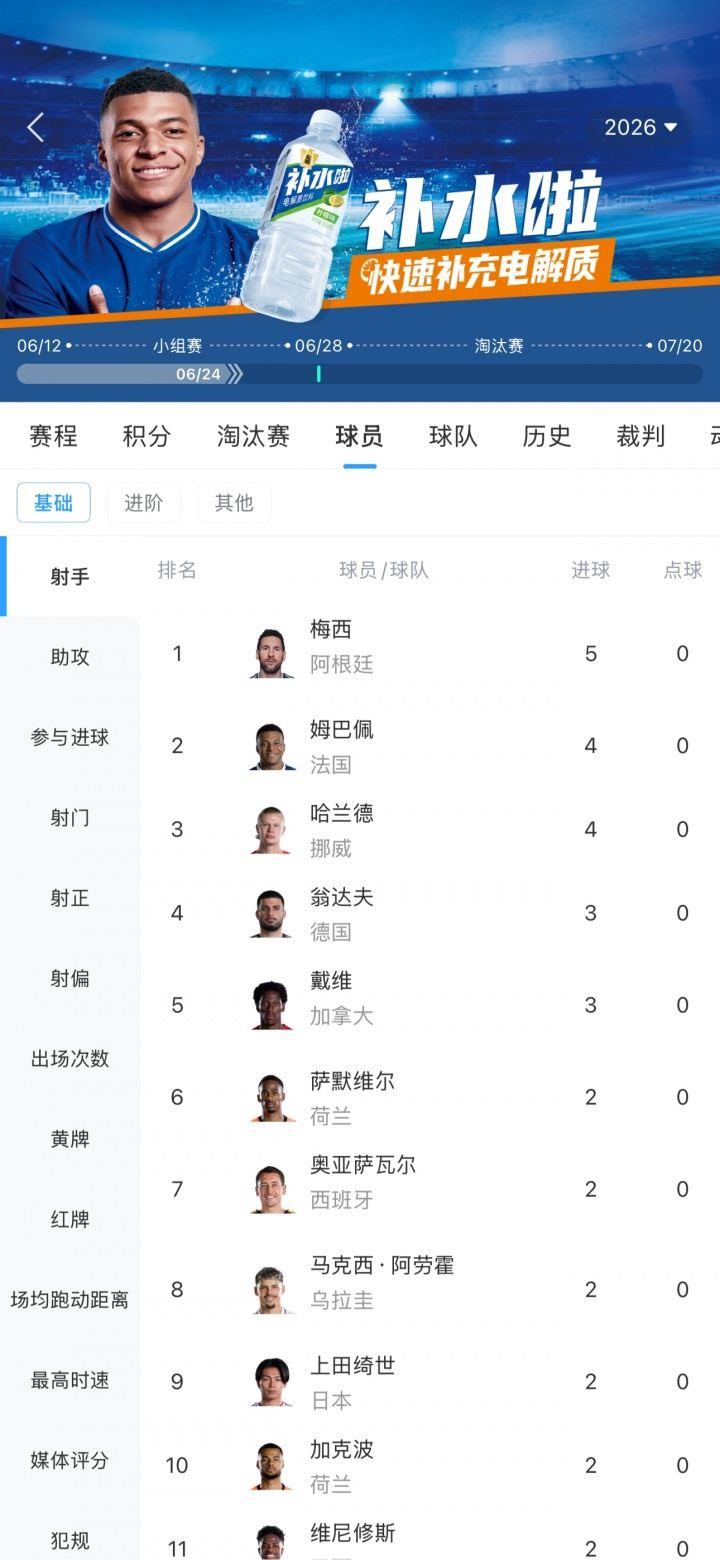Select the 其他 filter button
Viewport: 720px width, 1560px height.
(234, 502)
